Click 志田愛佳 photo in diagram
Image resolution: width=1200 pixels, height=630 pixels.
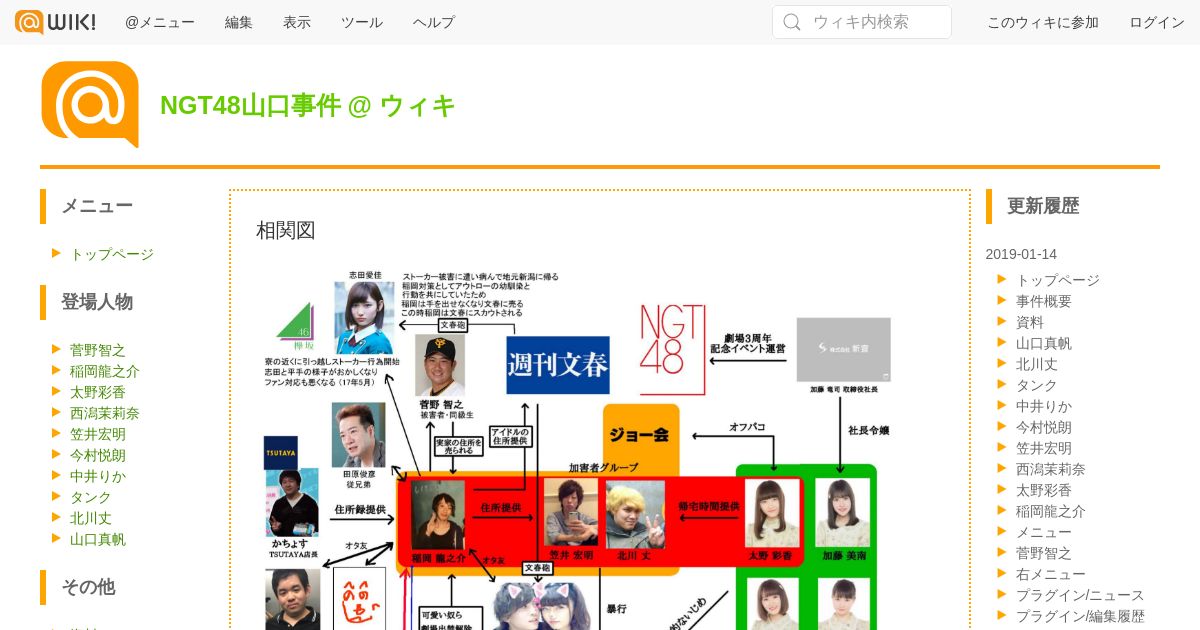click(x=364, y=317)
